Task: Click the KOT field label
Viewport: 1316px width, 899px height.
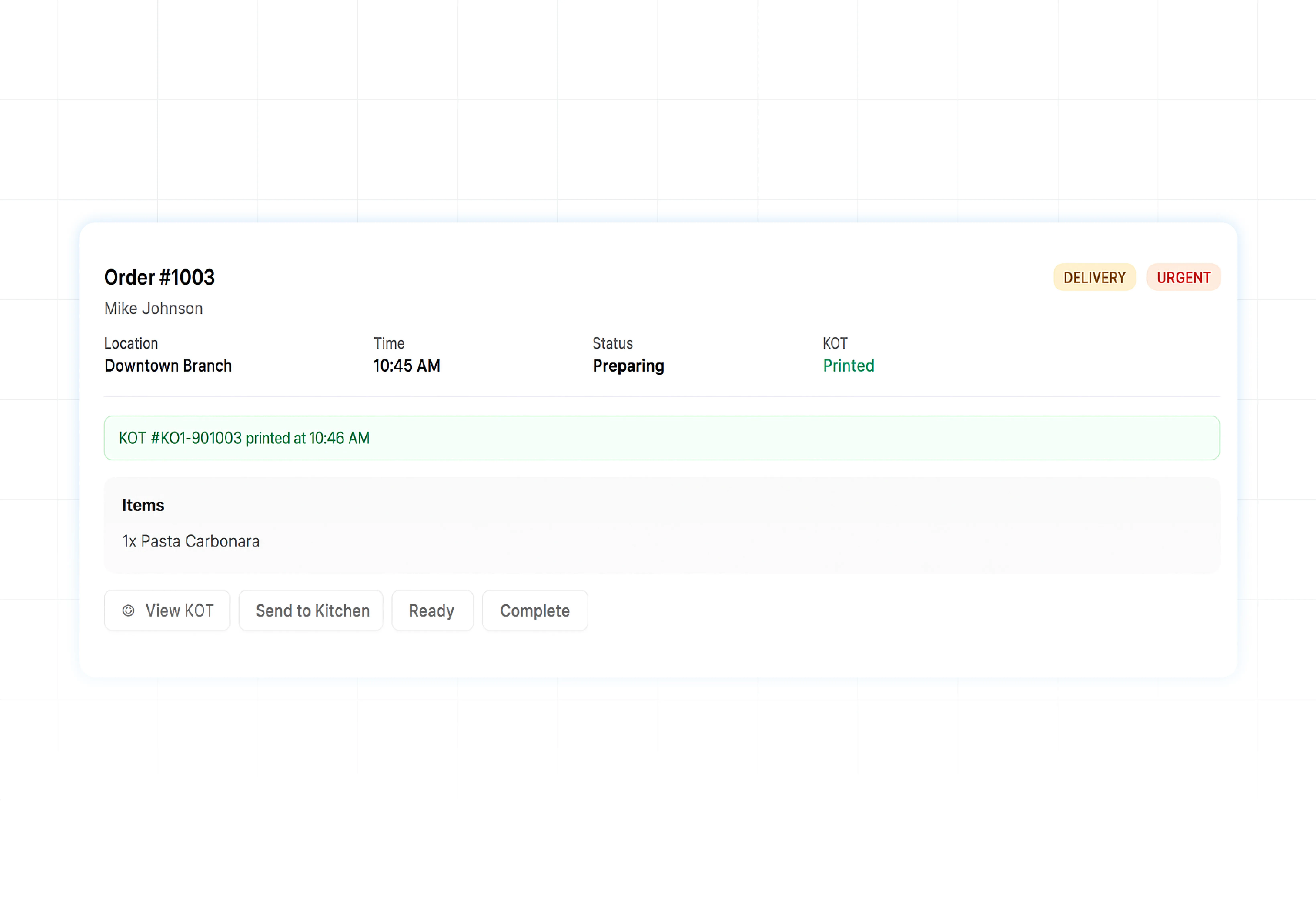Action: [x=835, y=343]
